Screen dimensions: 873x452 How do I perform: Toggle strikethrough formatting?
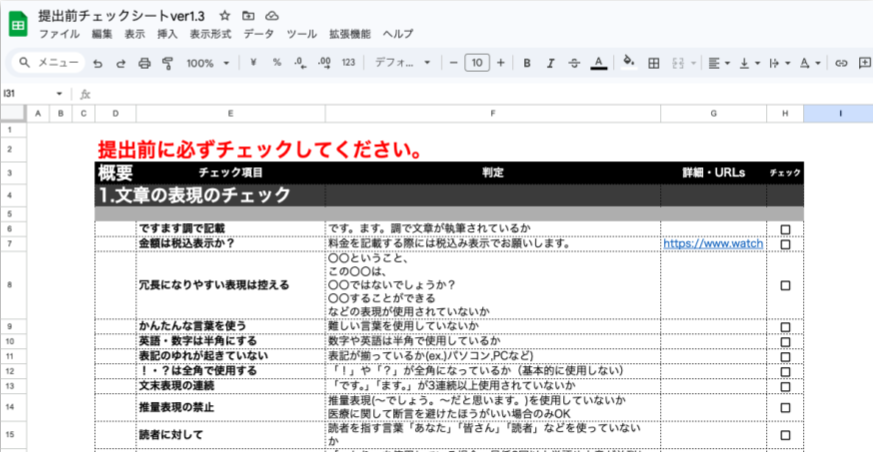pyautogui.click(x=574, y=63)
